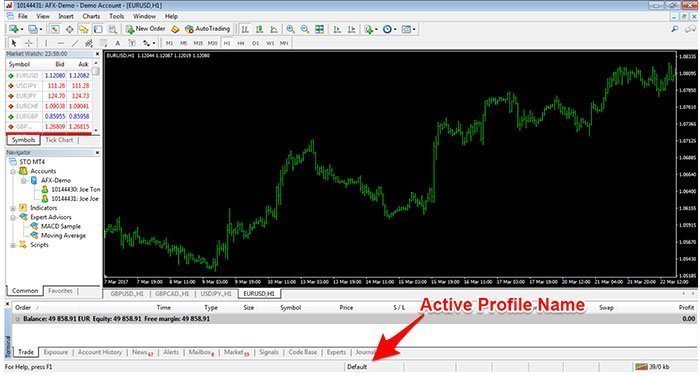
Task: Switch chart to Line Chart icon
Action: pos(274,29)
